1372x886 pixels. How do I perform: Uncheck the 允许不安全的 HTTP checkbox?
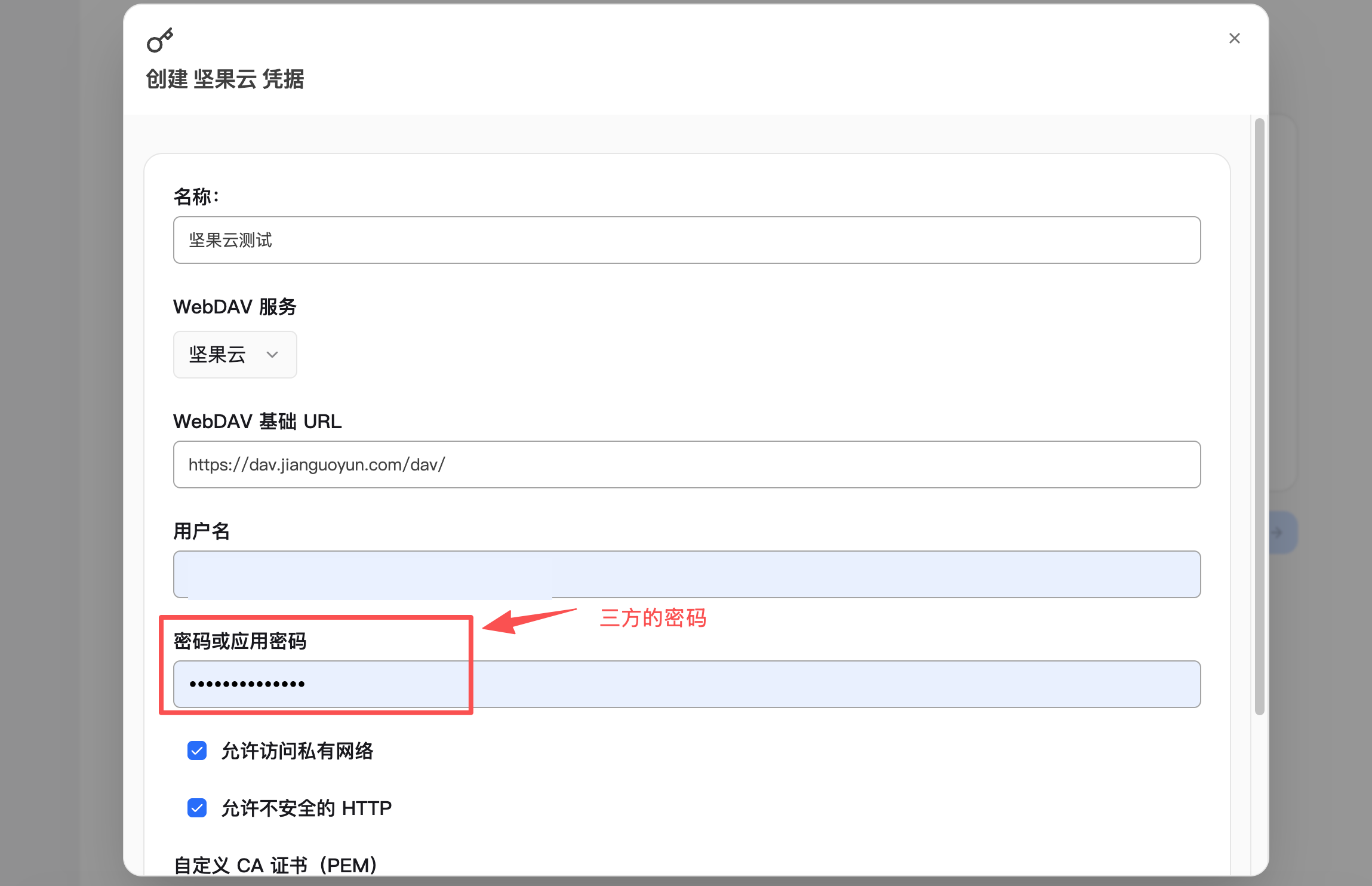[x=197, y=808]
